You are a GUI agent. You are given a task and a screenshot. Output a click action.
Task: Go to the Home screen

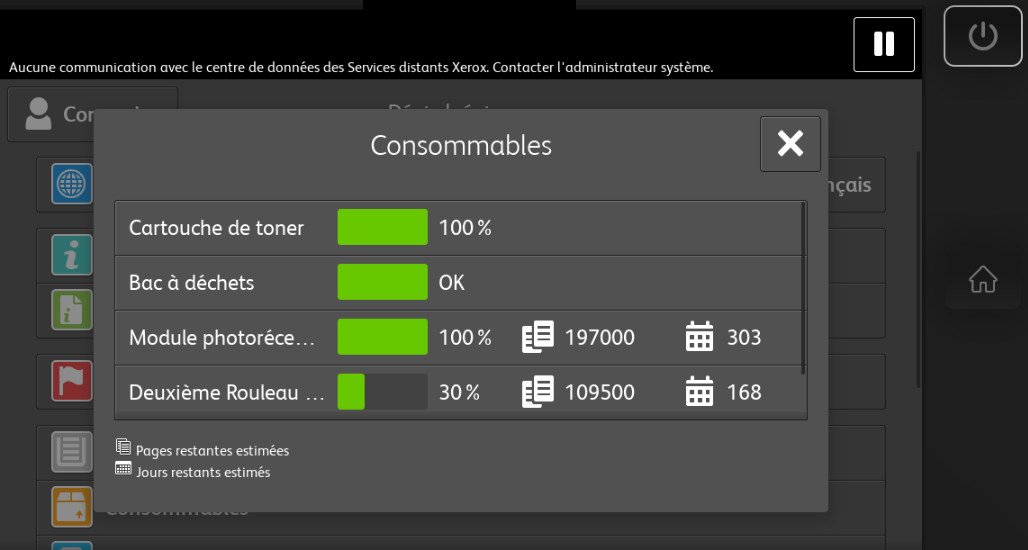click(x=982, y=280)
